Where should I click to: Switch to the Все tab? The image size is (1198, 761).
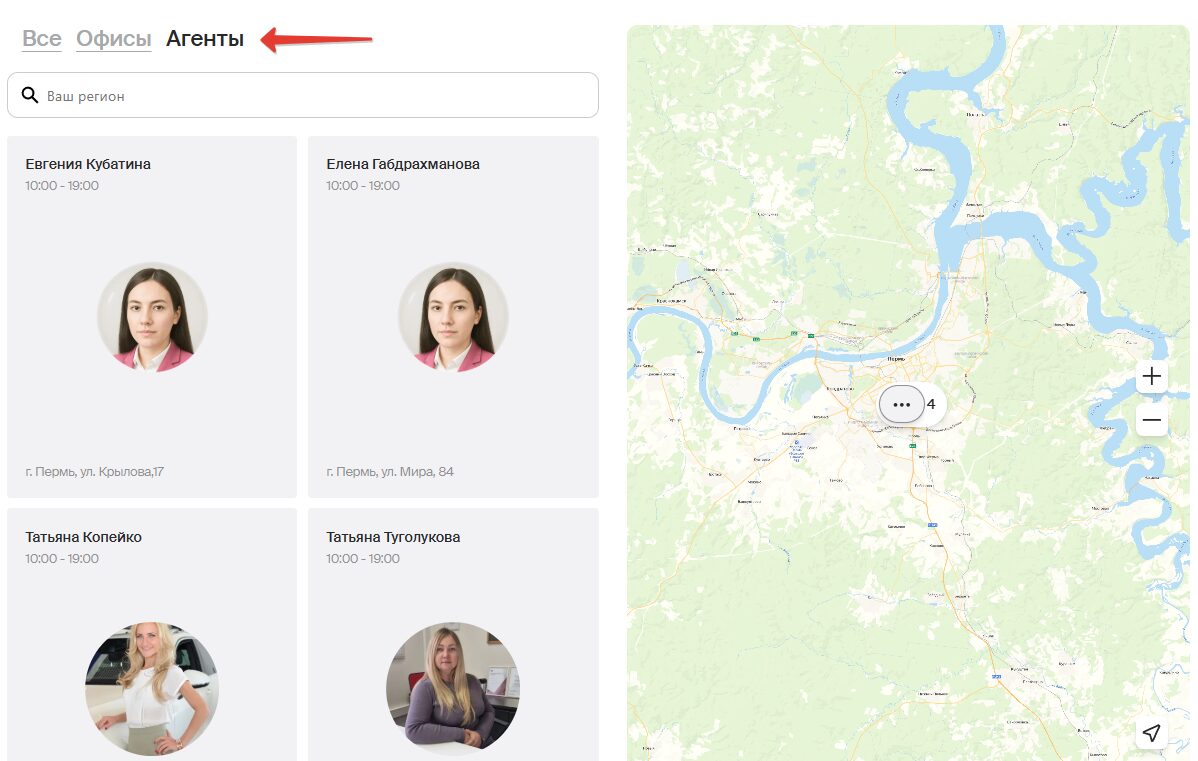(42, 39)
